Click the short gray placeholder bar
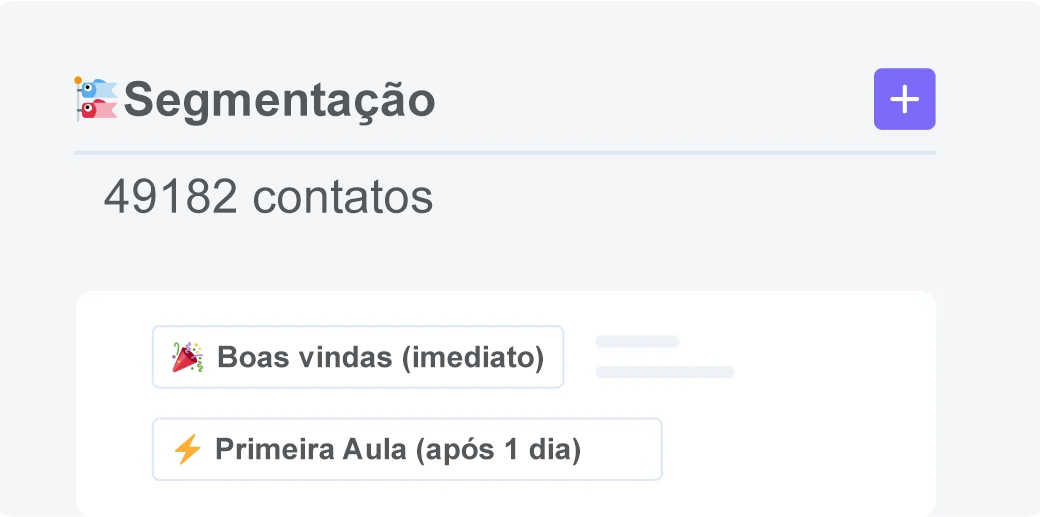This screenshot has width=1040, height=517. coord(637,342)
